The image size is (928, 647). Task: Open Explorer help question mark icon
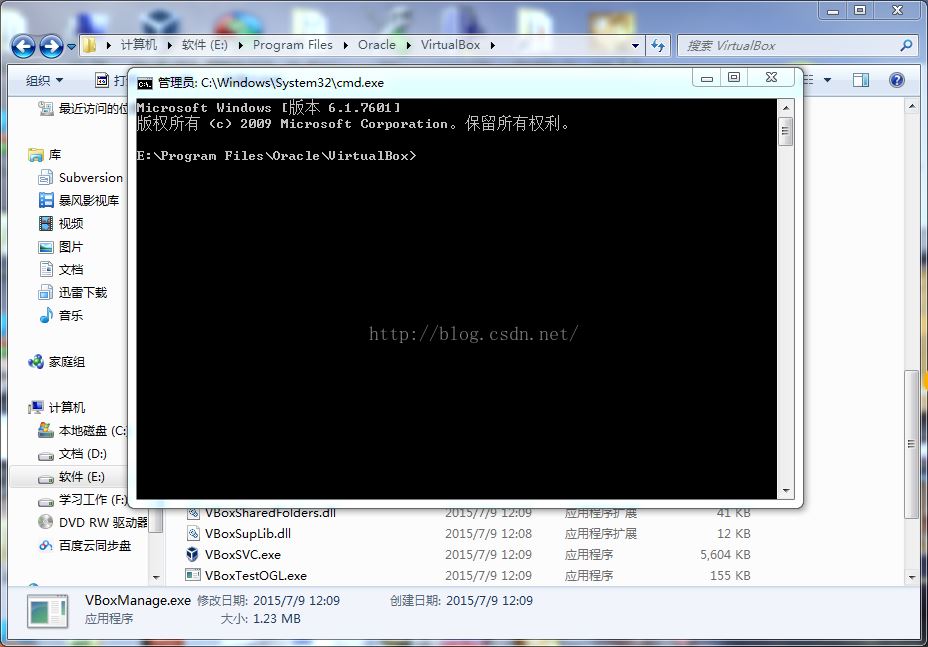(897, 80)
